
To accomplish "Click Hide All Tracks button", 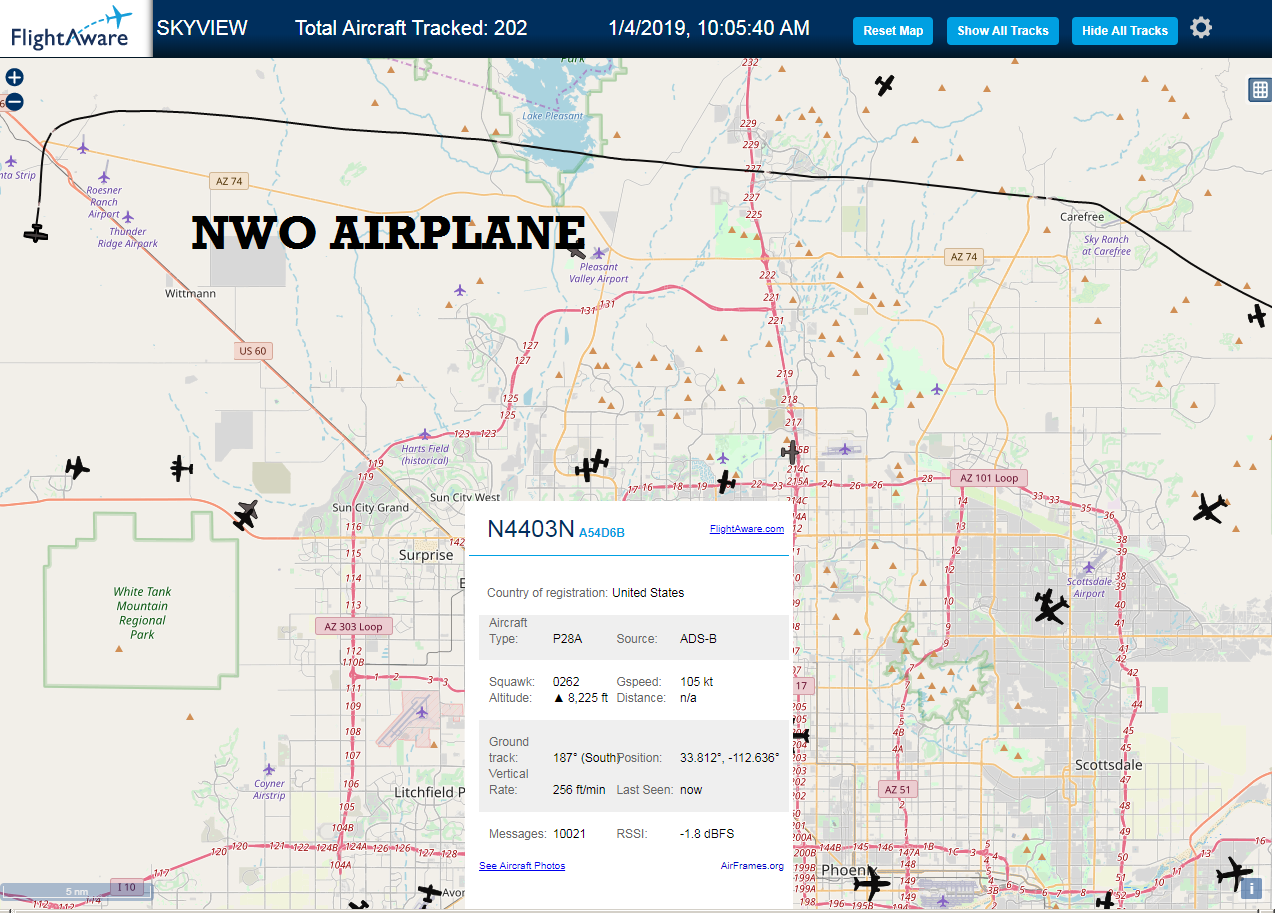I will pos(1125,31).
